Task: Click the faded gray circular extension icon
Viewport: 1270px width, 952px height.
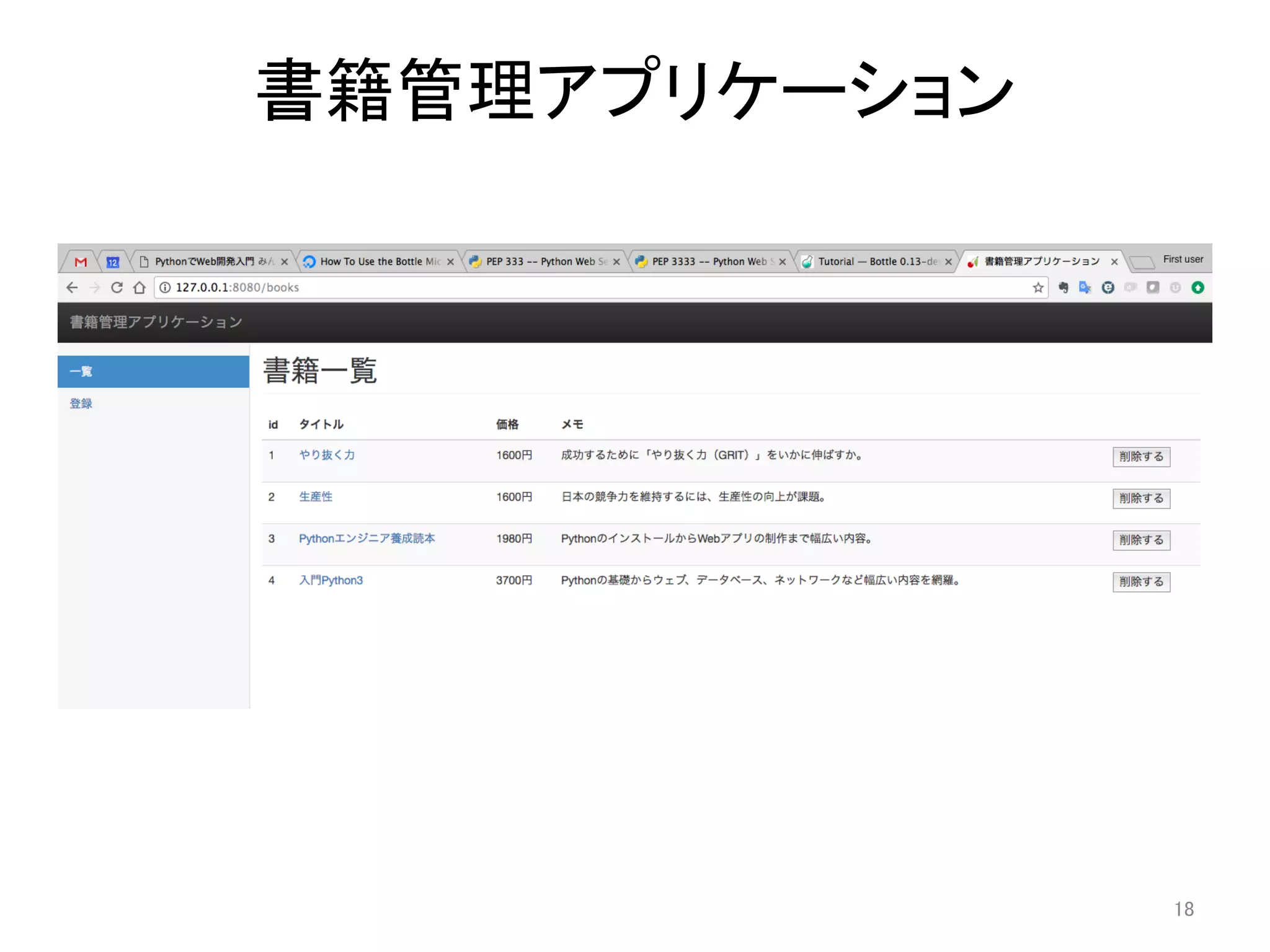Action: [1175, 288]
